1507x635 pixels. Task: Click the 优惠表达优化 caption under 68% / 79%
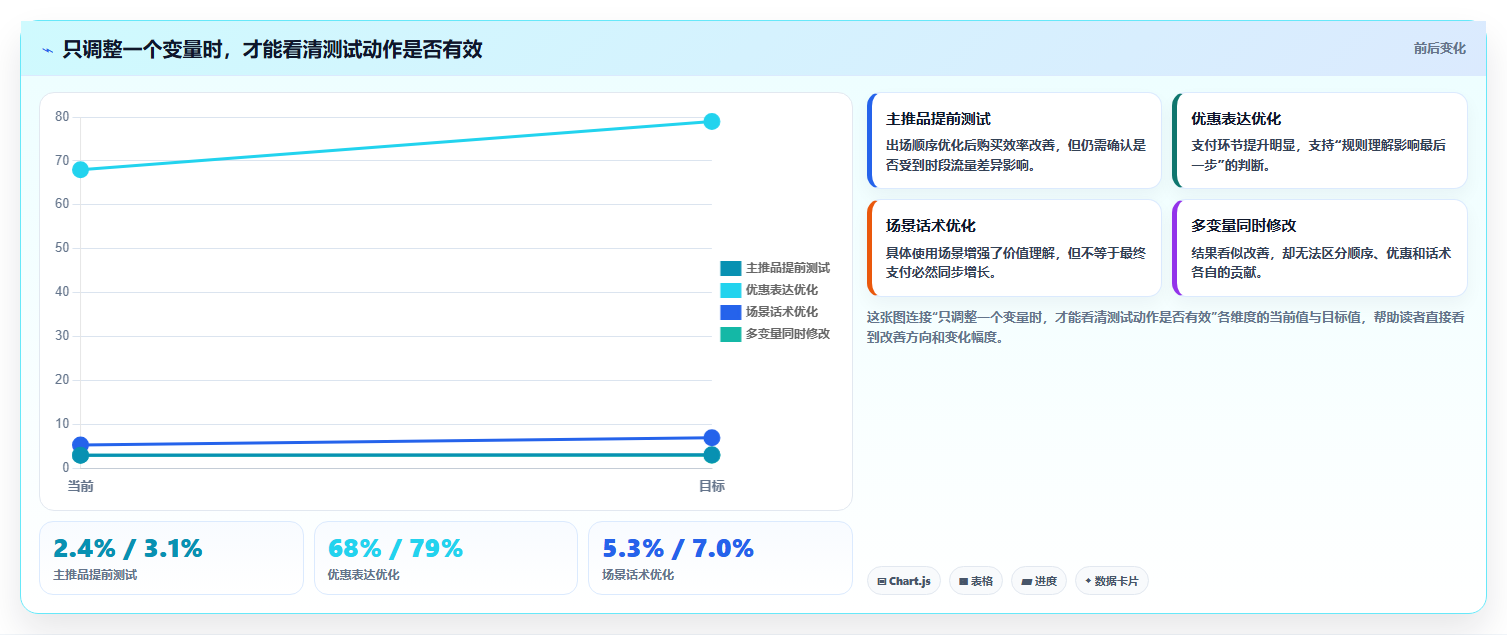click(364, 575)
